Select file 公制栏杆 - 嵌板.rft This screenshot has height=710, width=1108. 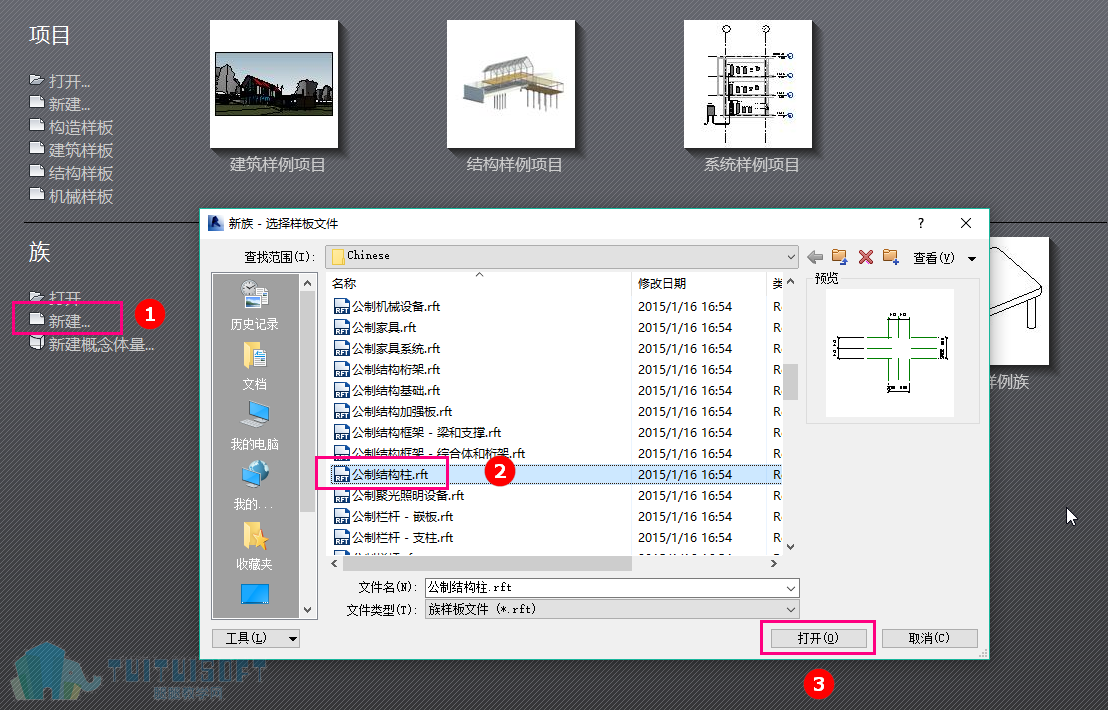click(393, 516)
